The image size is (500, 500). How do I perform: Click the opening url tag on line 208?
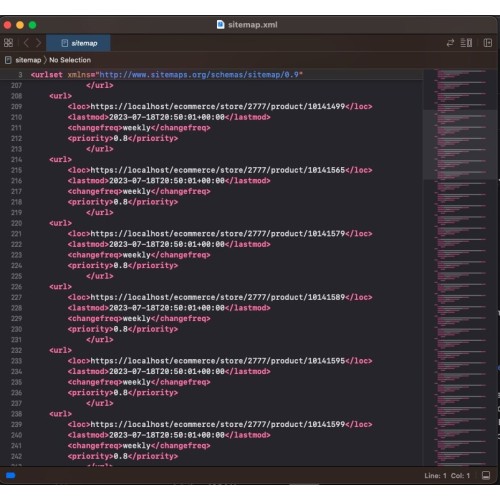(x=60, y=96)
